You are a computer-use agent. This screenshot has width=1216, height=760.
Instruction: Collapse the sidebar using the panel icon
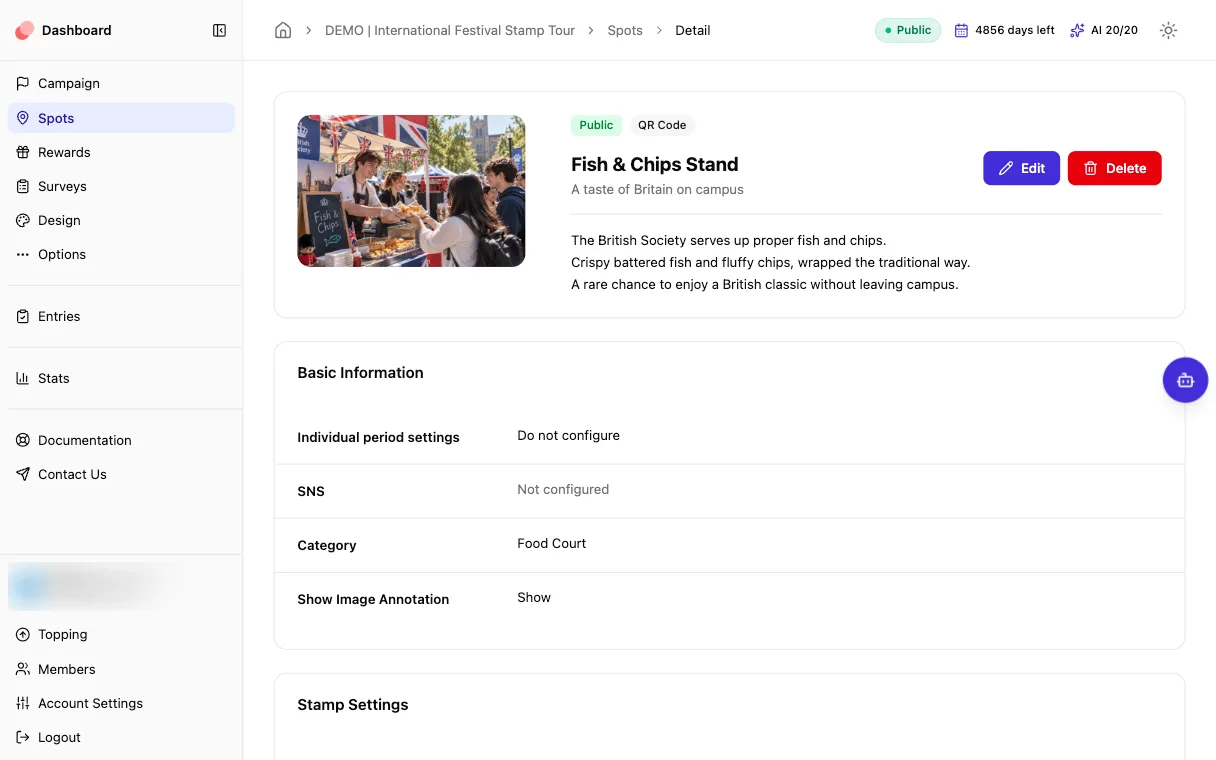pyautogui.click(x=220, y=31)
